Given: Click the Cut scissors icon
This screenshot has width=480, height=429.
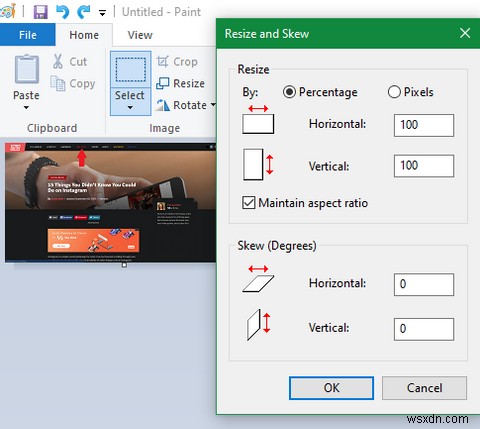Looking at the screenshot, I should tap(58, 61).
